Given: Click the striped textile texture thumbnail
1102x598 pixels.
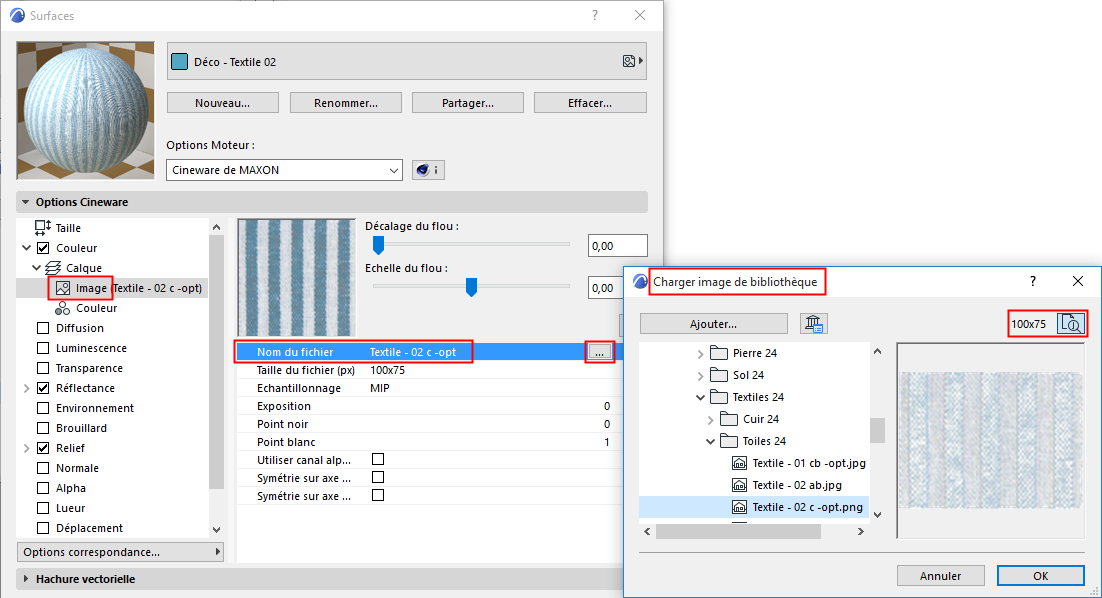Looking at the screenshot, I should coord(297,277).
